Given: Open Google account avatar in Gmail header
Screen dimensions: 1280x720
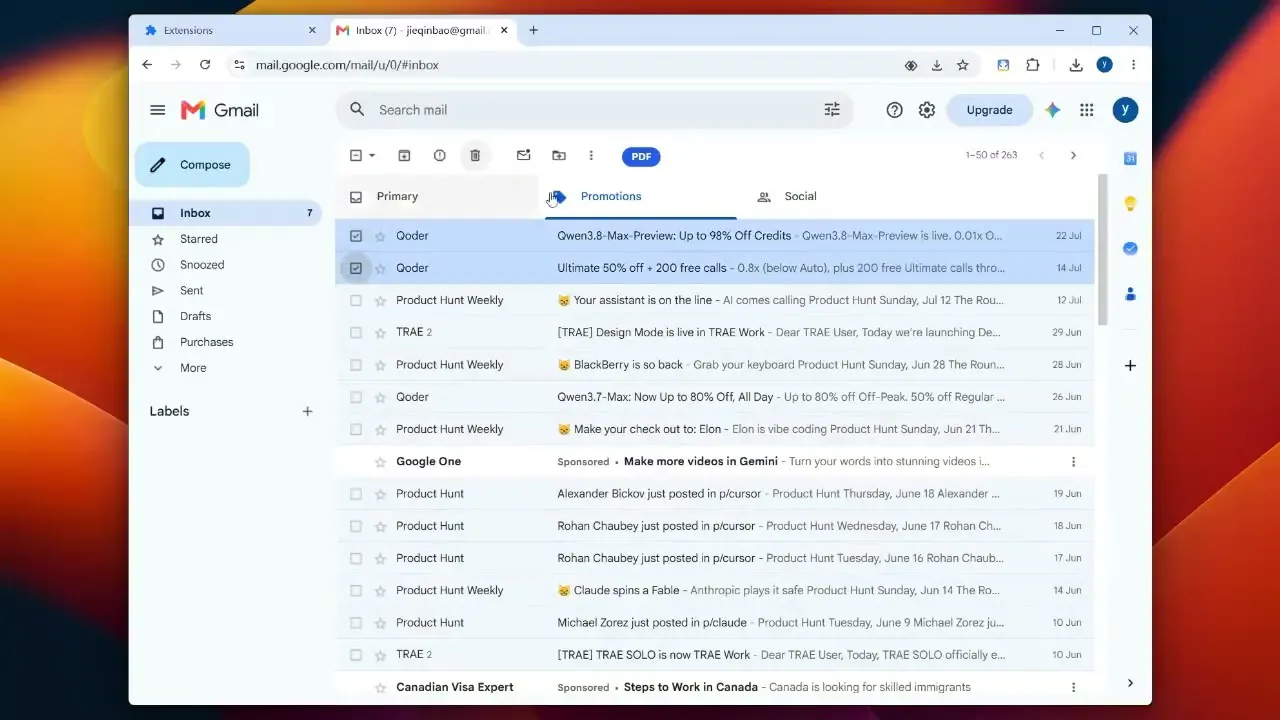Looking at the screenshot, I should 1125,110.
